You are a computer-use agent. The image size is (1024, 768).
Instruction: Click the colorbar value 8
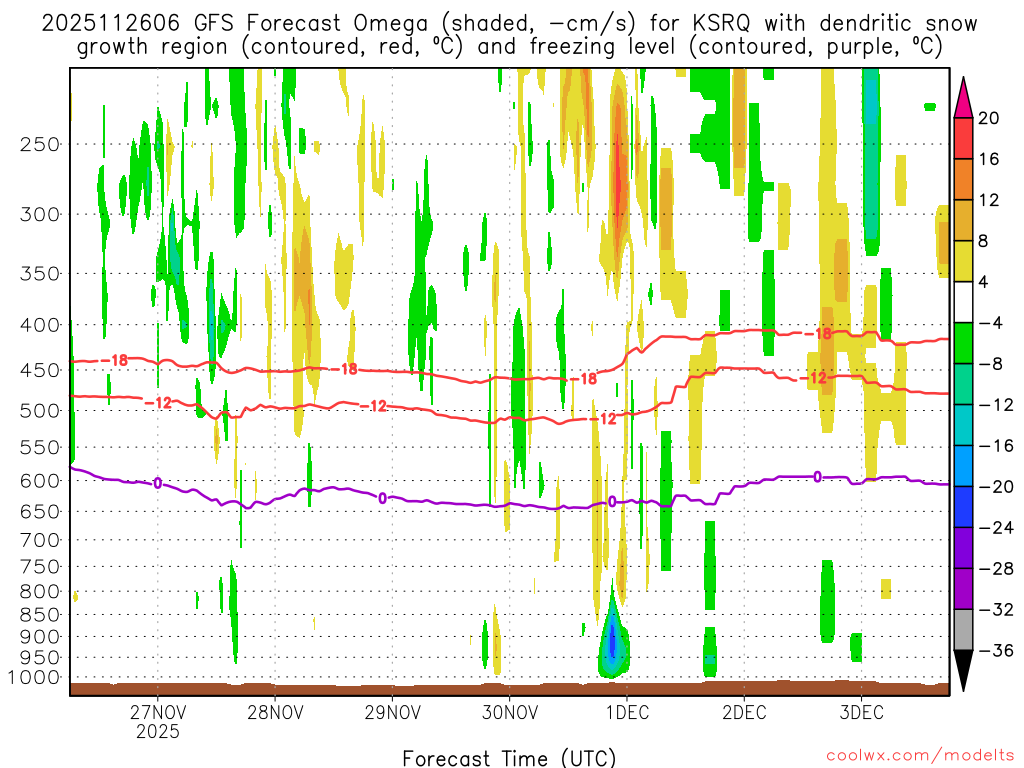[x=984, y=241]
